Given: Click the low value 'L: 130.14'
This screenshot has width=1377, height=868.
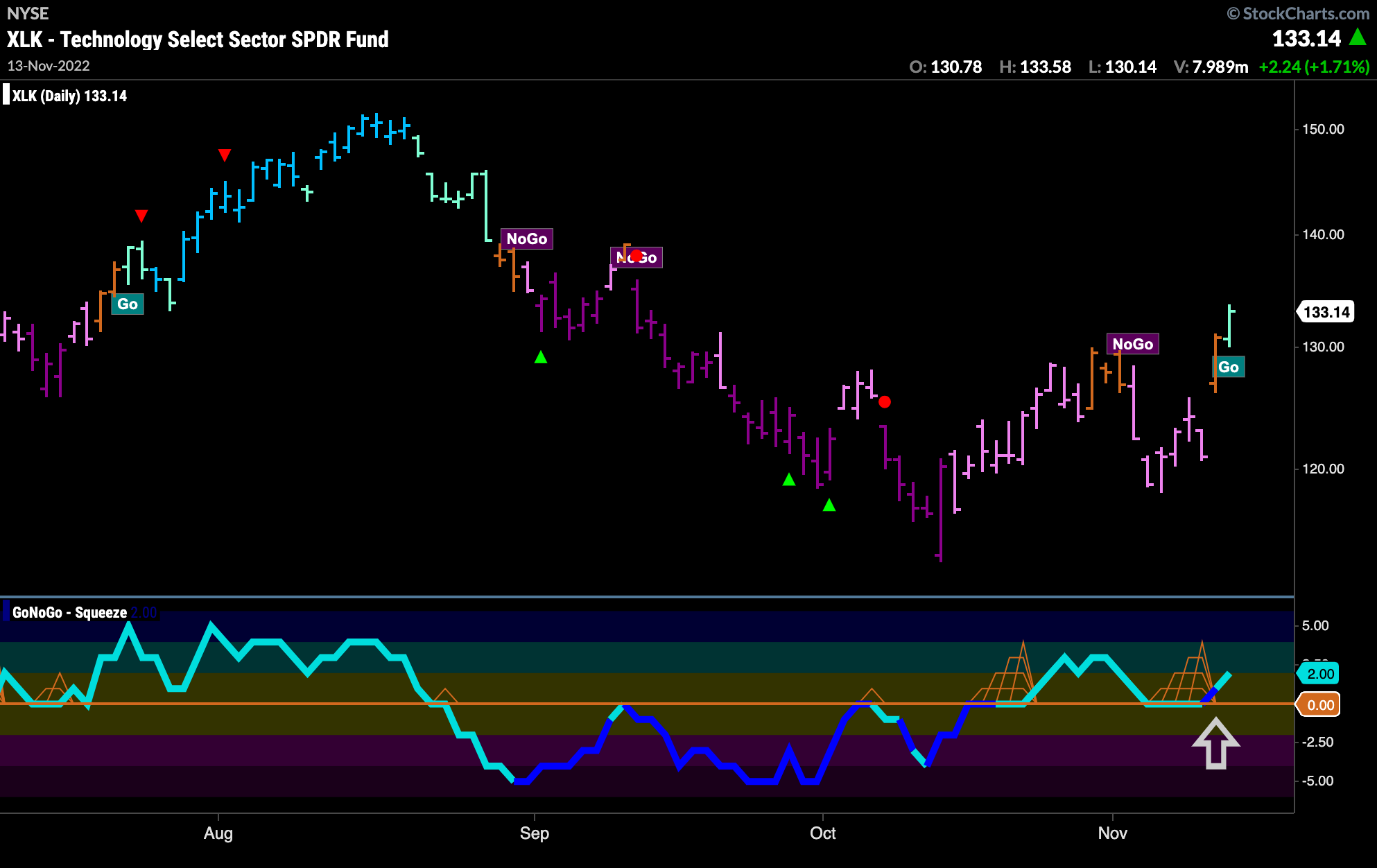Looking at the screenshot, I should (x=1123, y=67).
